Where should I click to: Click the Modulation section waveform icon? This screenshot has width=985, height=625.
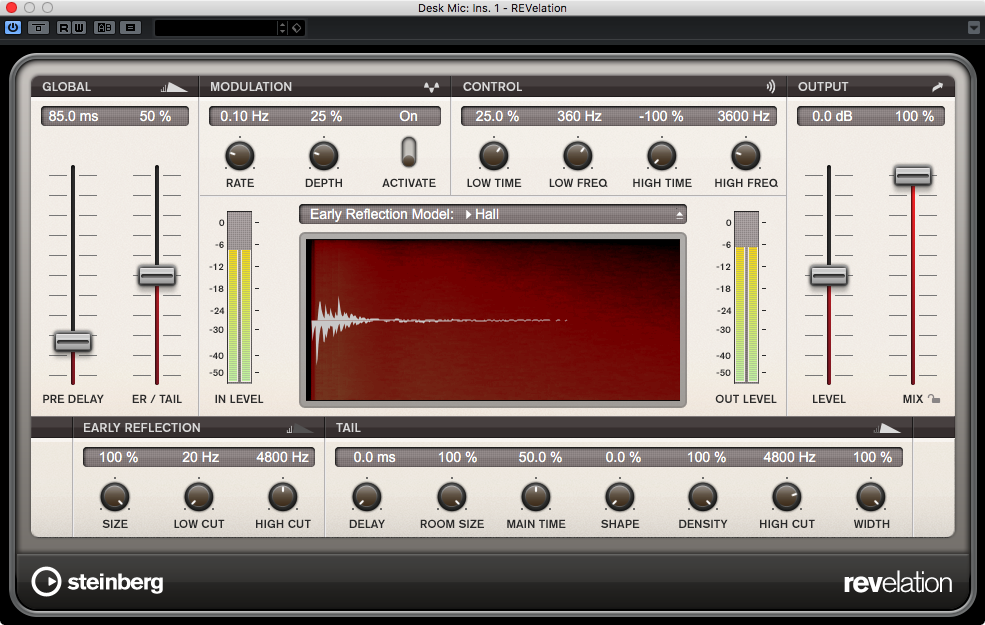point(431,87)
